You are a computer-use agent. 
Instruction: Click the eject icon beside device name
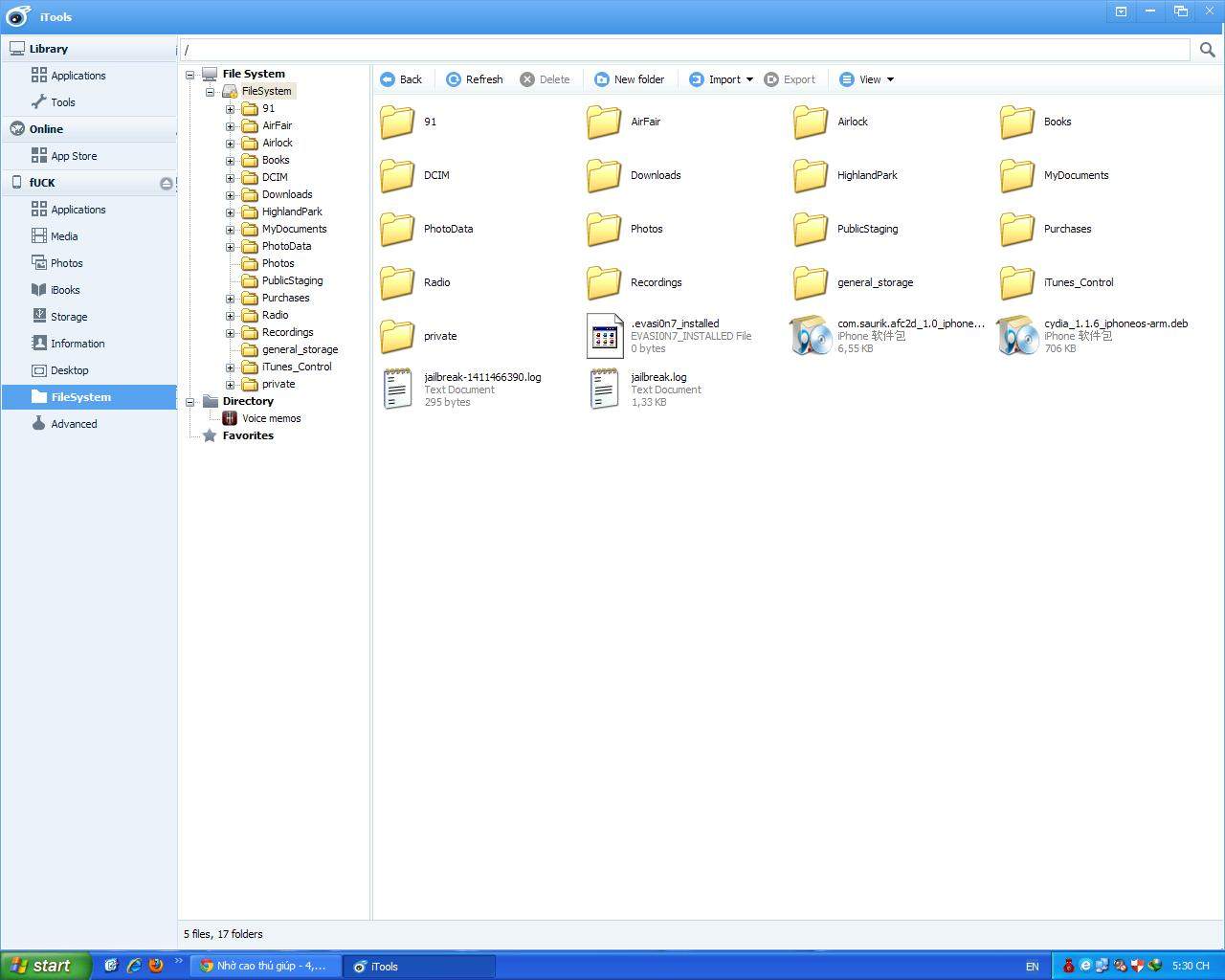(167, 183)
